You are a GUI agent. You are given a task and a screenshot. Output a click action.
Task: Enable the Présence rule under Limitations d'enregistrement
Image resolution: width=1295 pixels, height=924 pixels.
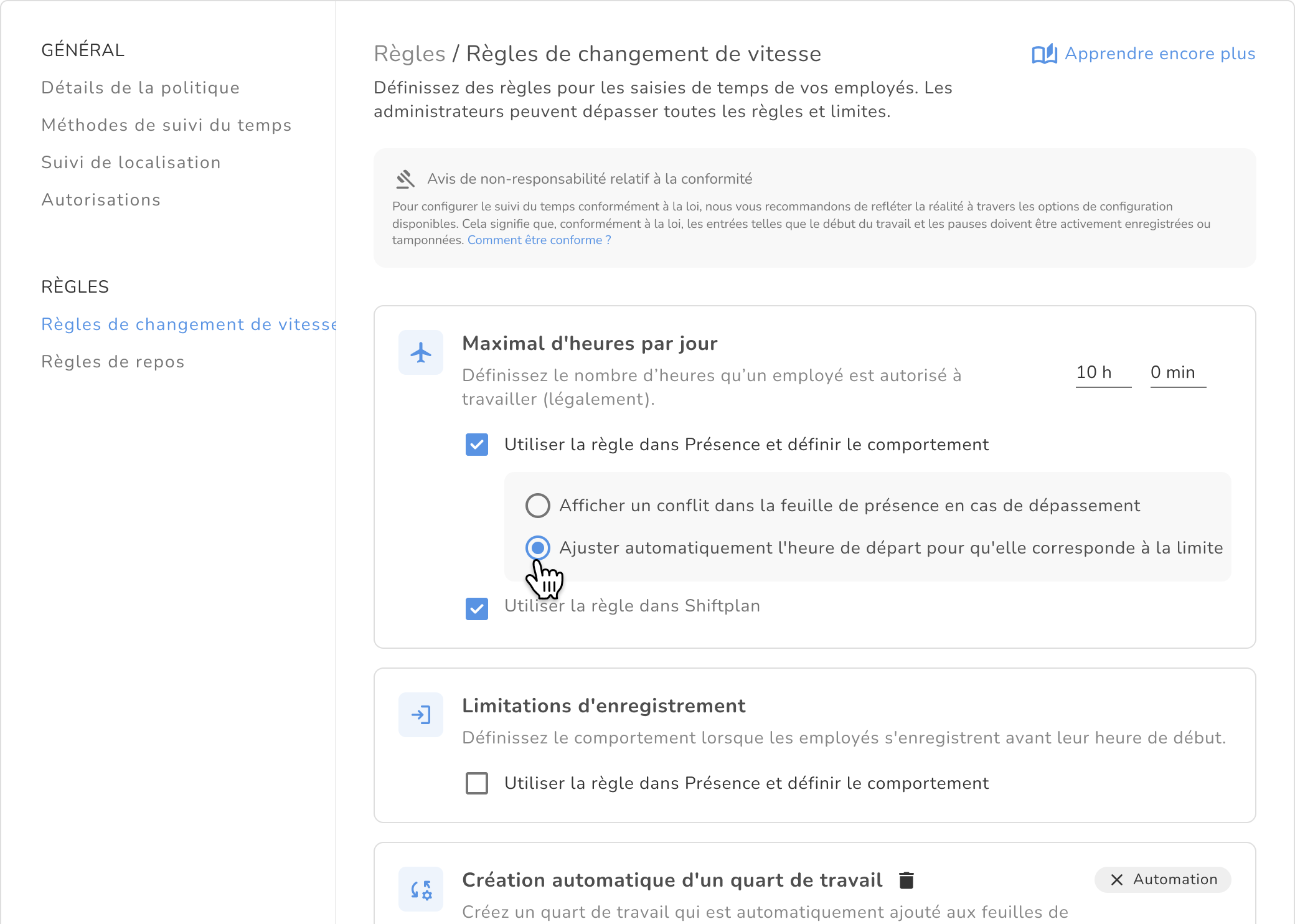point(477,783)
